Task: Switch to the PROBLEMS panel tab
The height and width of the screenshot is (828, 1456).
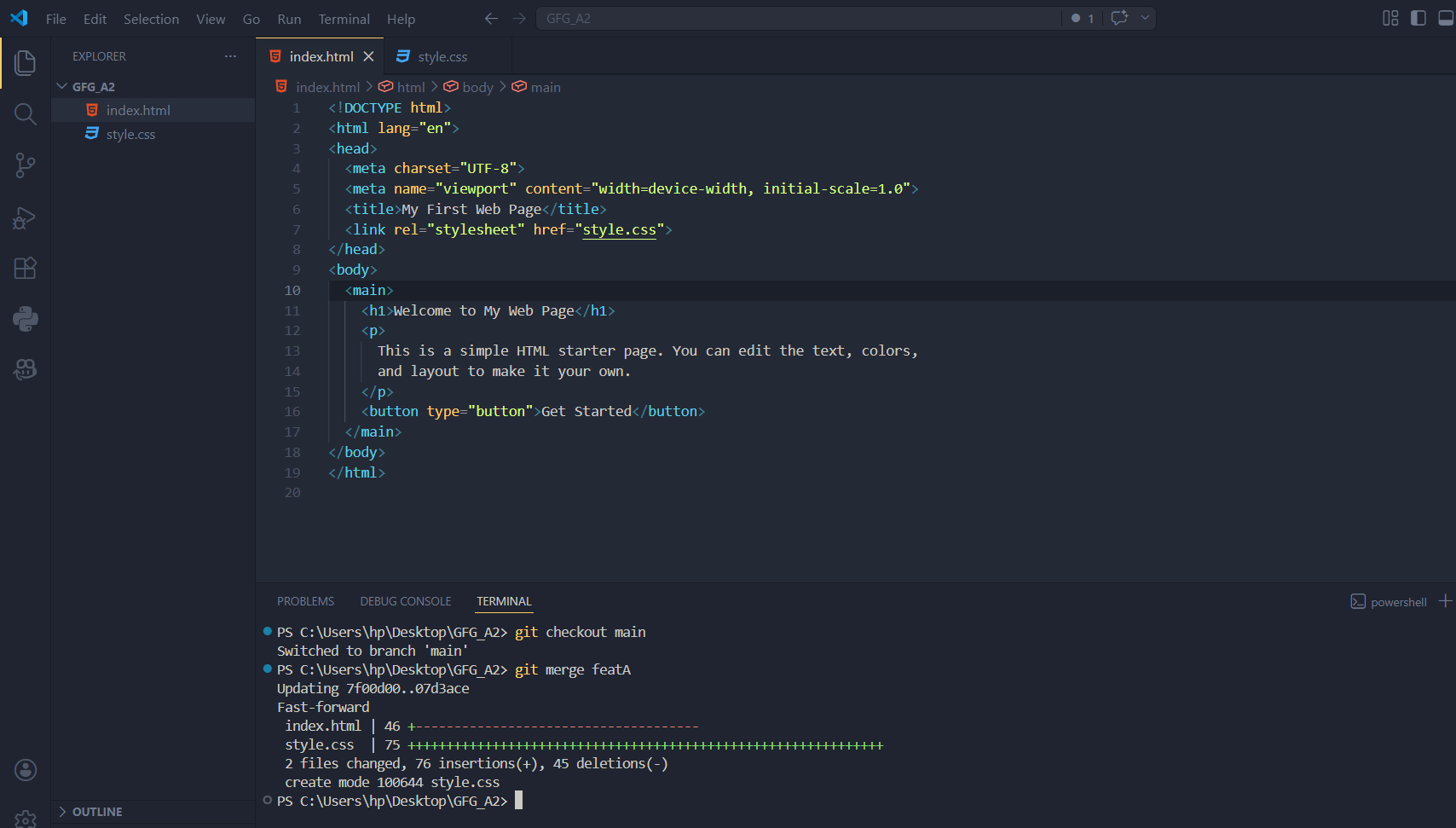Action: (x=305, y=601)
